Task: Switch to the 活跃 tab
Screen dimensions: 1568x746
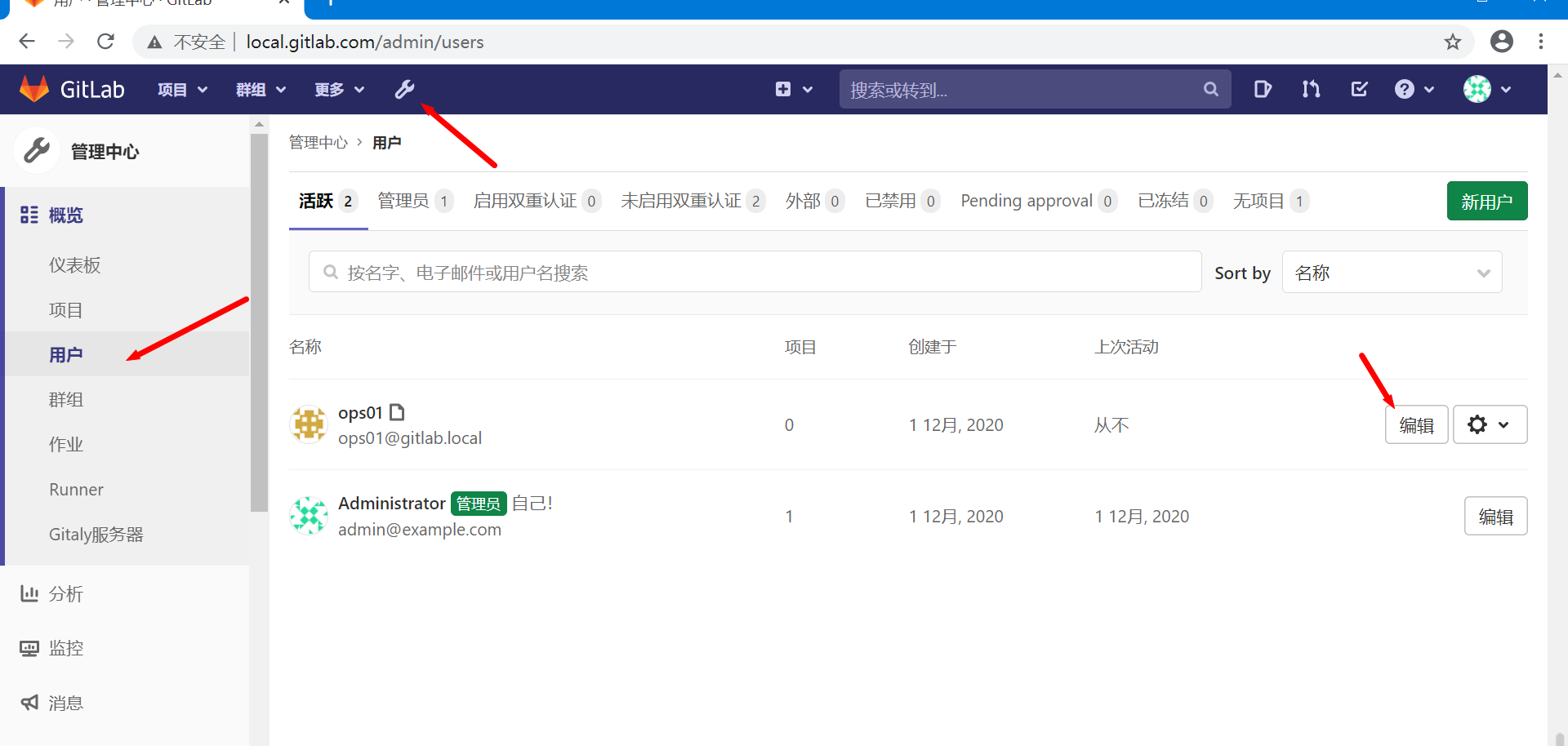Action: pyautogui.click(x=327, y=201)
